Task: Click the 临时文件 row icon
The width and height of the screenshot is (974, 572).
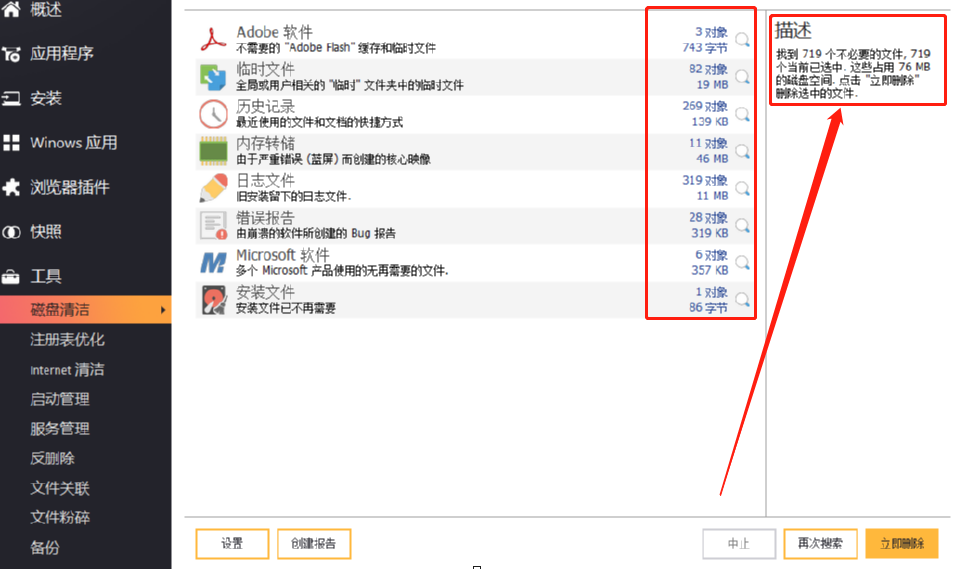Action: click(x=213, y=77)
